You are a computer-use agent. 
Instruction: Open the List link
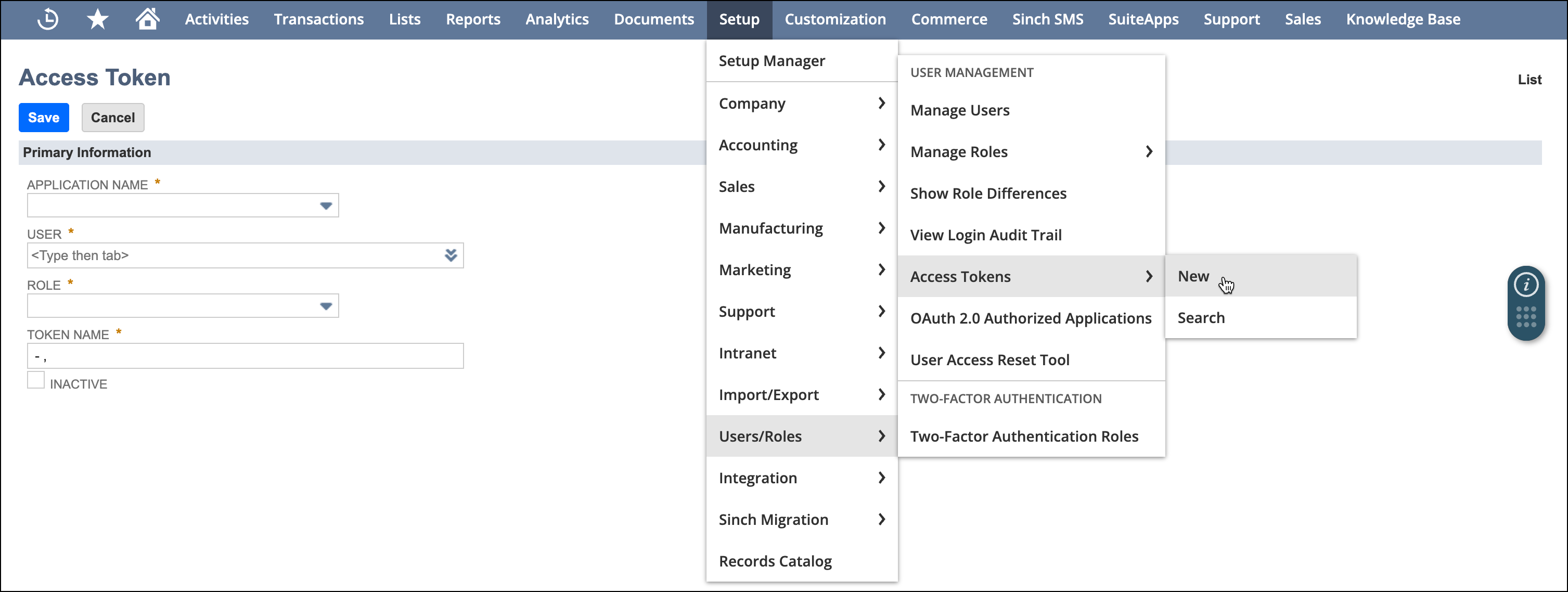1529,80
